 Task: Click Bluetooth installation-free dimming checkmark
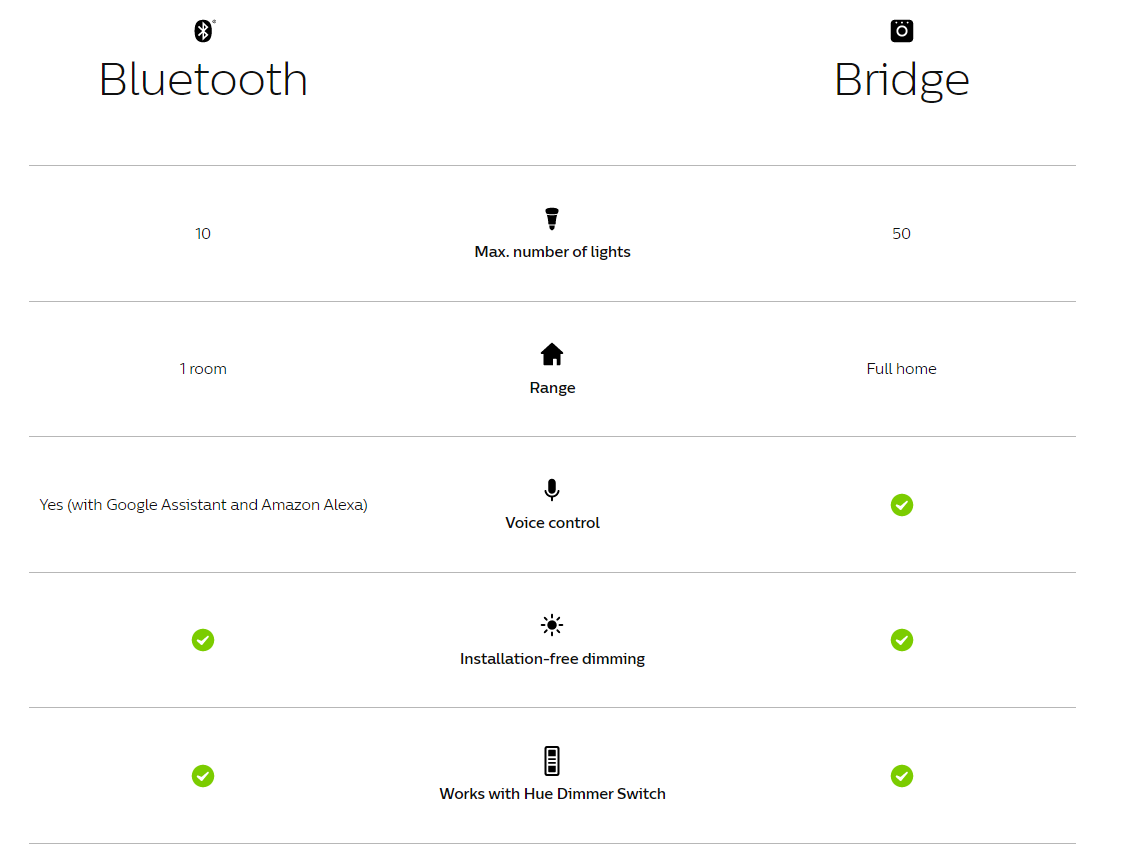(203, 640)
